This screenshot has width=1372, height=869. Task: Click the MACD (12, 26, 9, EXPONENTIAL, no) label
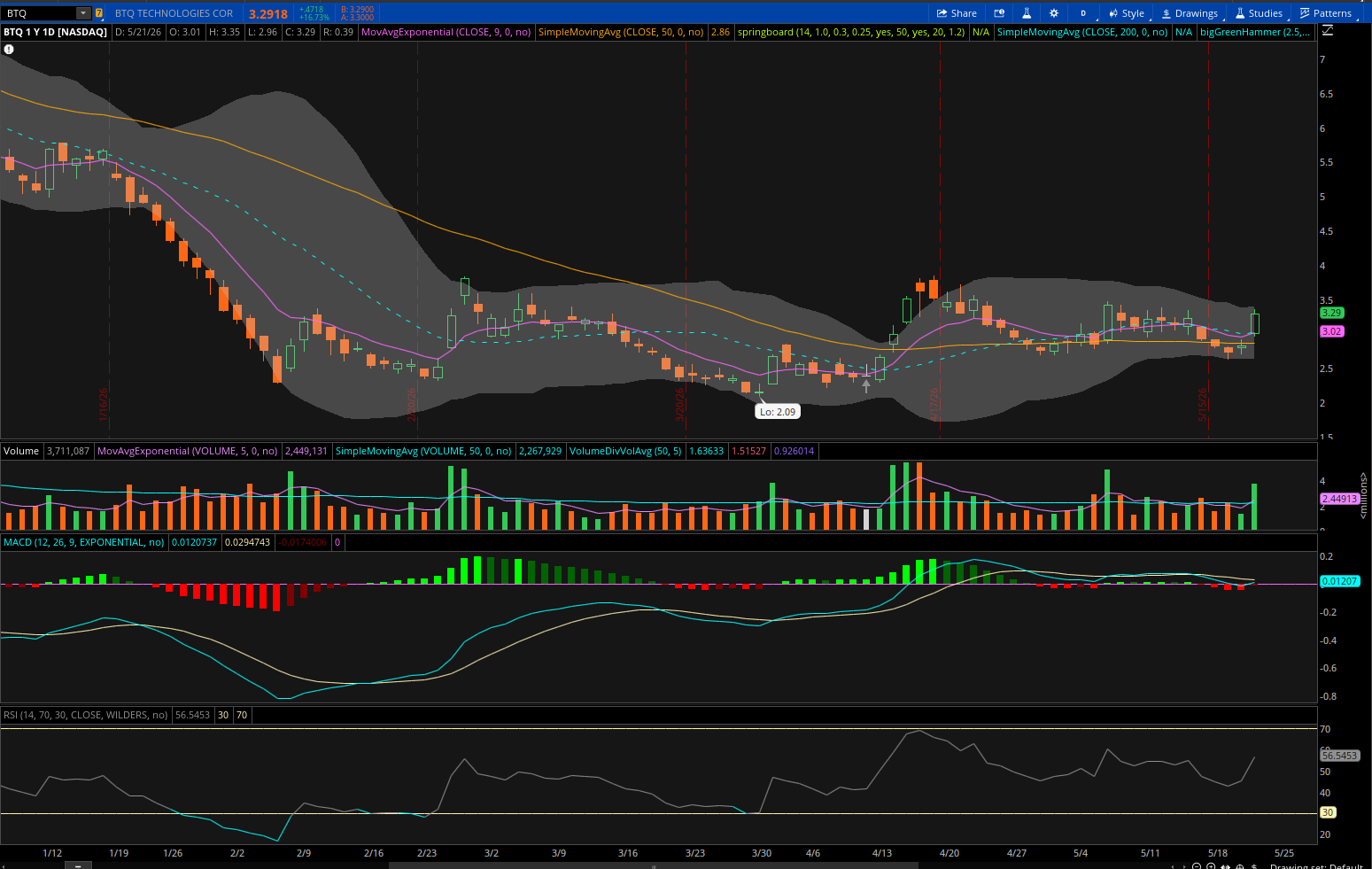coord(84,542)
